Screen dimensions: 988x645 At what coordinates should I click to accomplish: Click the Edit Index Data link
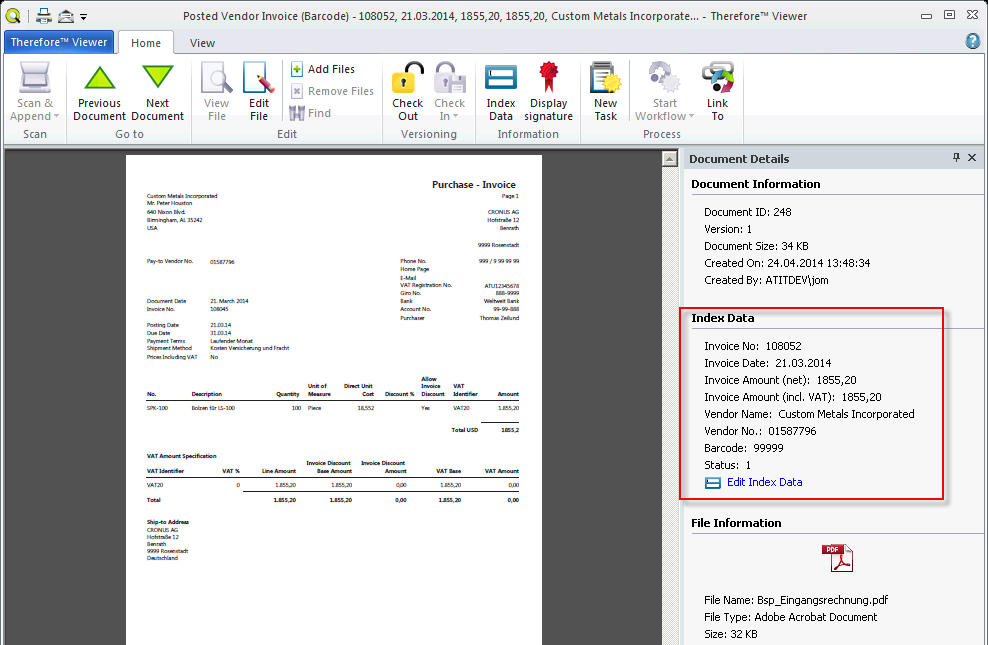[x=764, y=482]
